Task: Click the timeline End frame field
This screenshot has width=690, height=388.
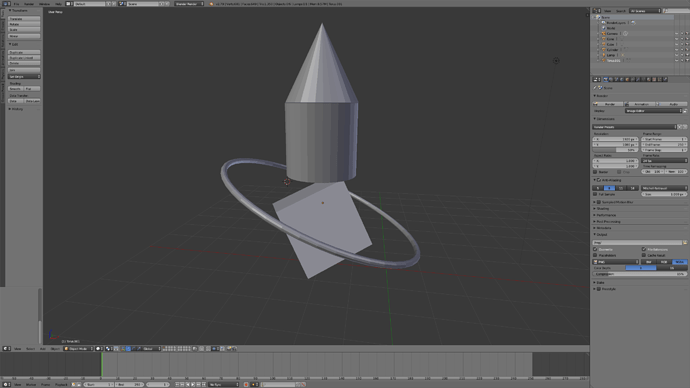Action: 130,384
